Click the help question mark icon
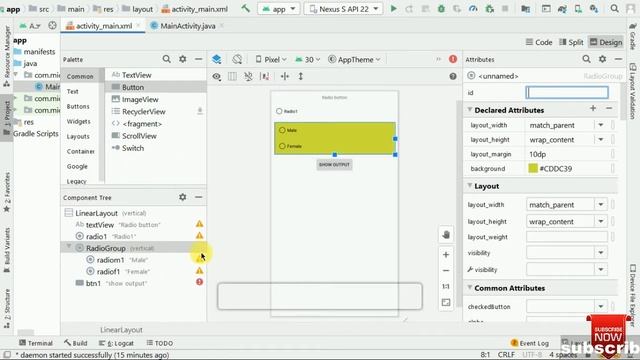This screenshot has width=640, height=360. [453, 76]
